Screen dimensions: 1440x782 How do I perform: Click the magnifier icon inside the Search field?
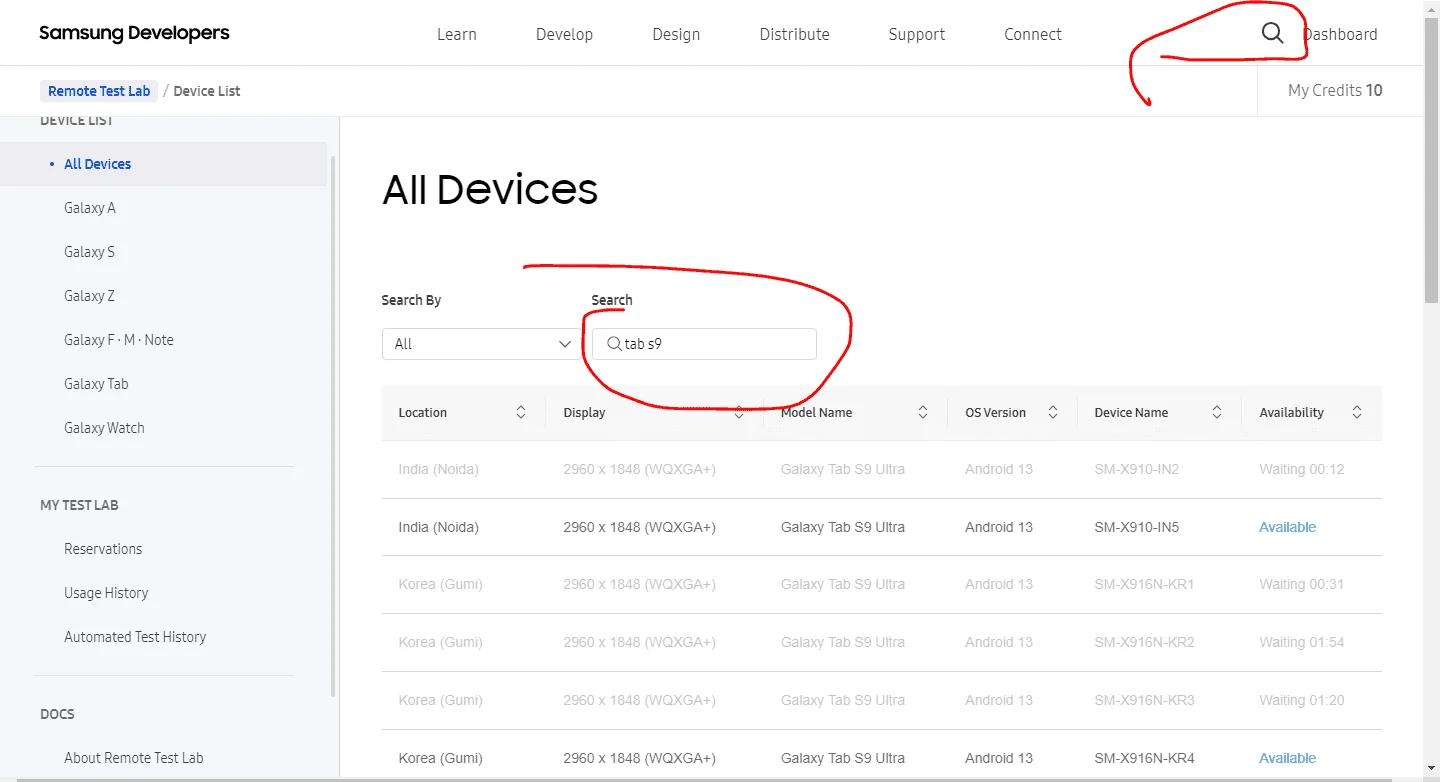(x=614, y=344)
